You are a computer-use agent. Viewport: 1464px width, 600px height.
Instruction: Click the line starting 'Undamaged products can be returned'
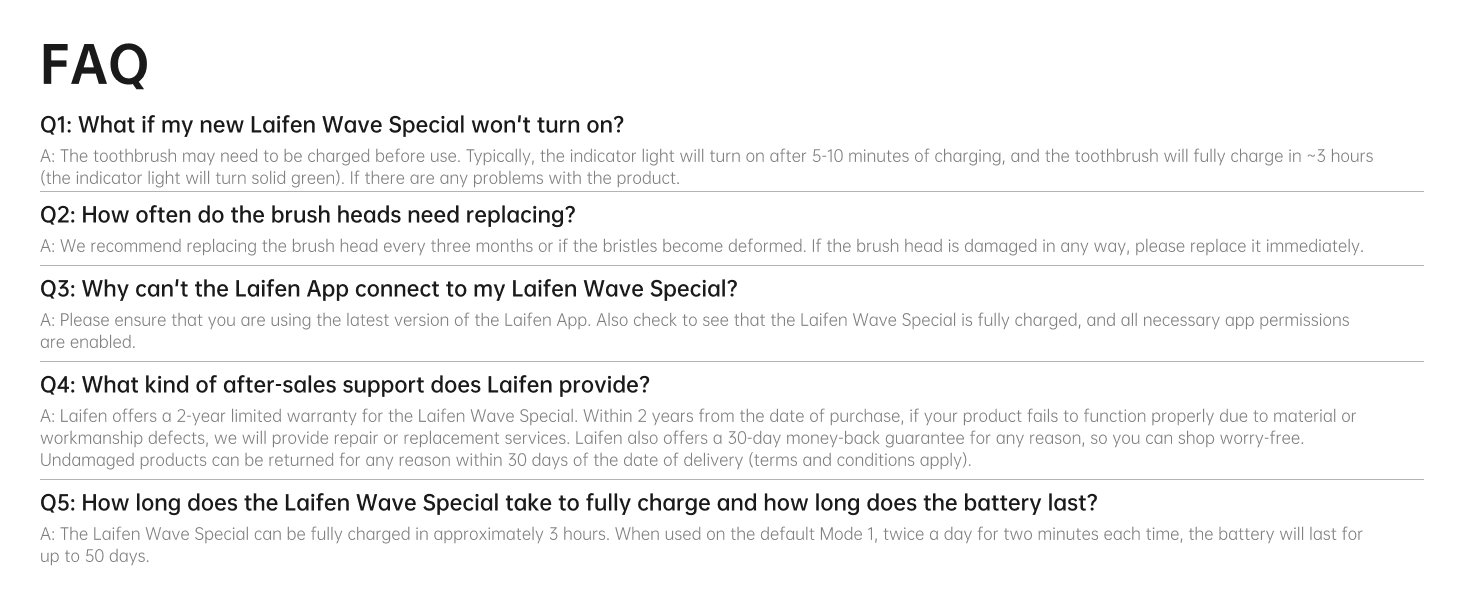[505, 460]
